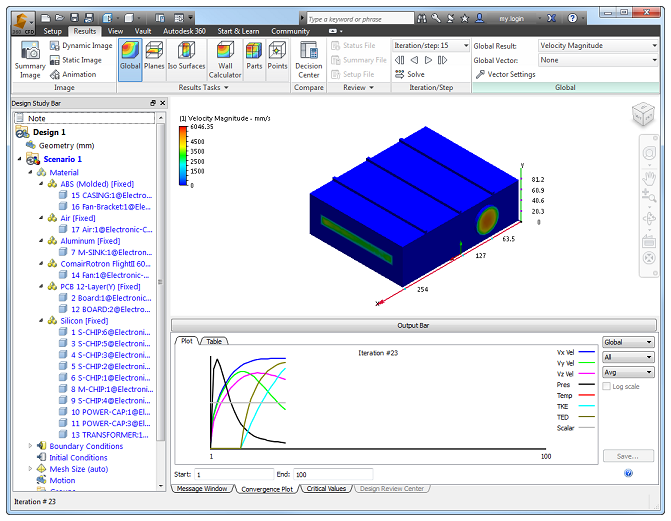Open the Iteration/step dropdown
This screenshot has width=671, height=521.
click(x=431, y=45)
